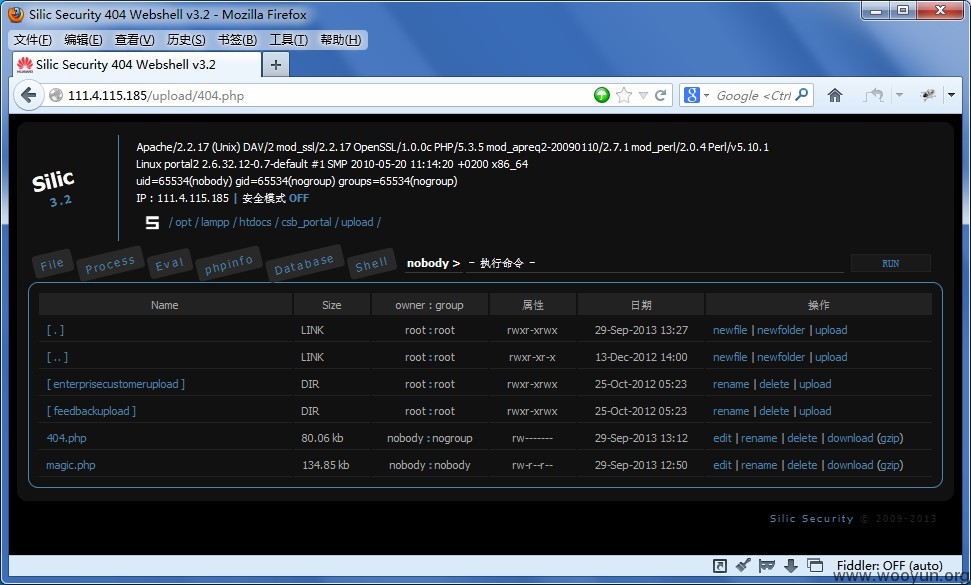
Task: Click the command input field
Action: coord(655,263)
